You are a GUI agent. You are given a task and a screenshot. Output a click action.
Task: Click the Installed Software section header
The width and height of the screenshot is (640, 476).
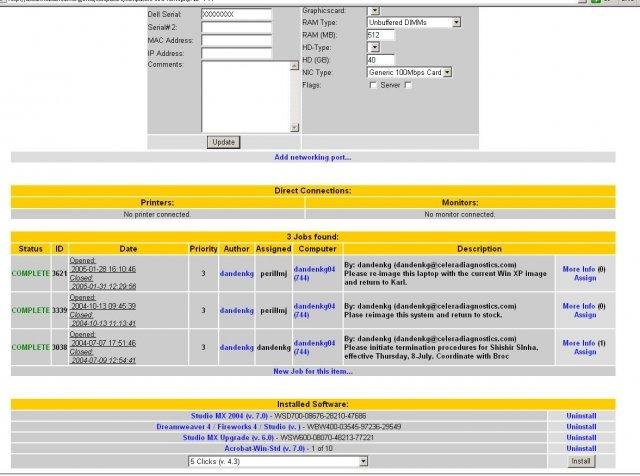(313, 404)
